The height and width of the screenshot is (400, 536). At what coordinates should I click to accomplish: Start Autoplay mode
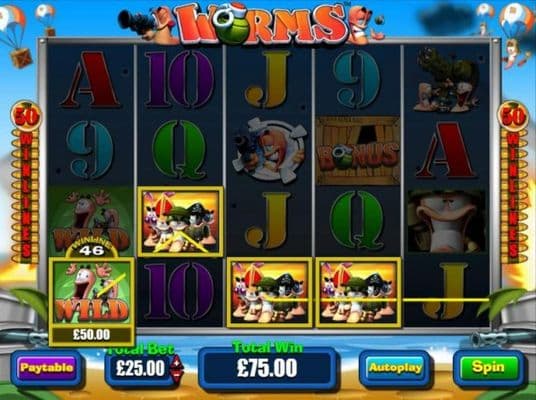(x=395, y=368)
